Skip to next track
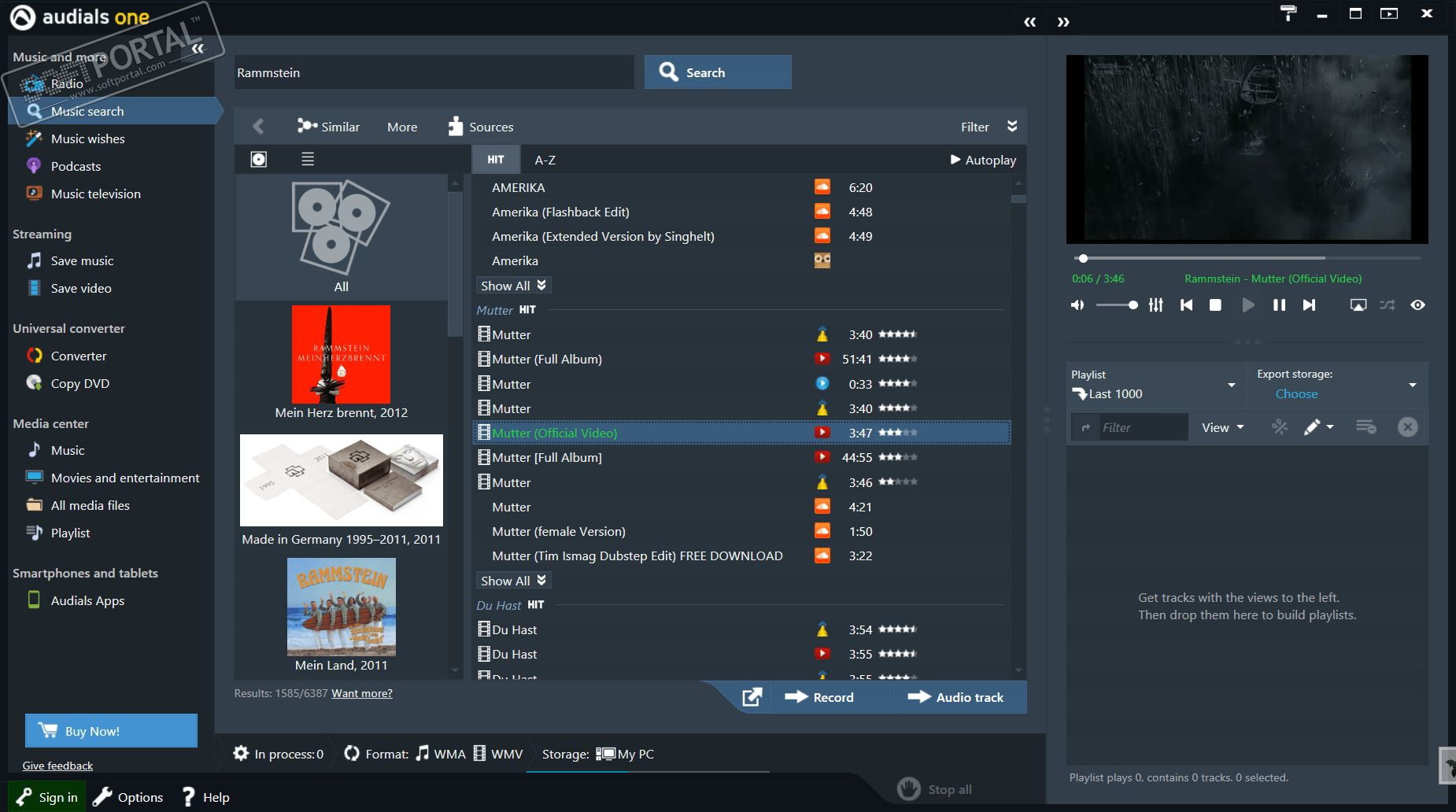1456x812 pixels. click(1309, 304)
